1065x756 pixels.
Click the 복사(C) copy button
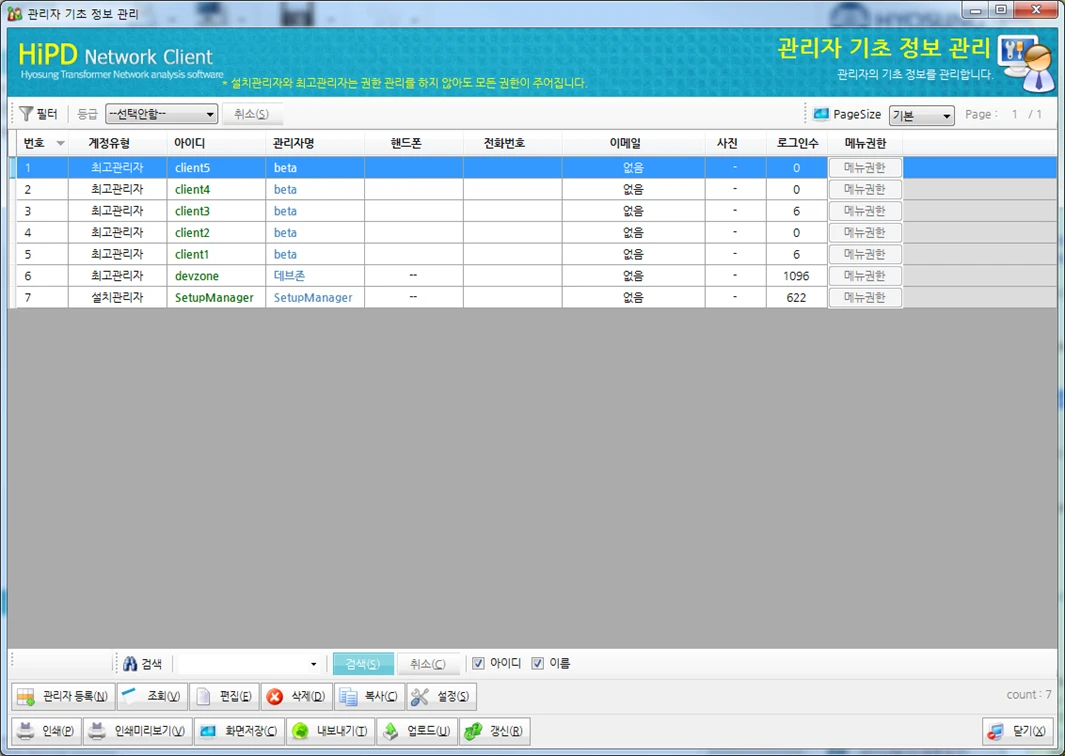coord(369,696)
